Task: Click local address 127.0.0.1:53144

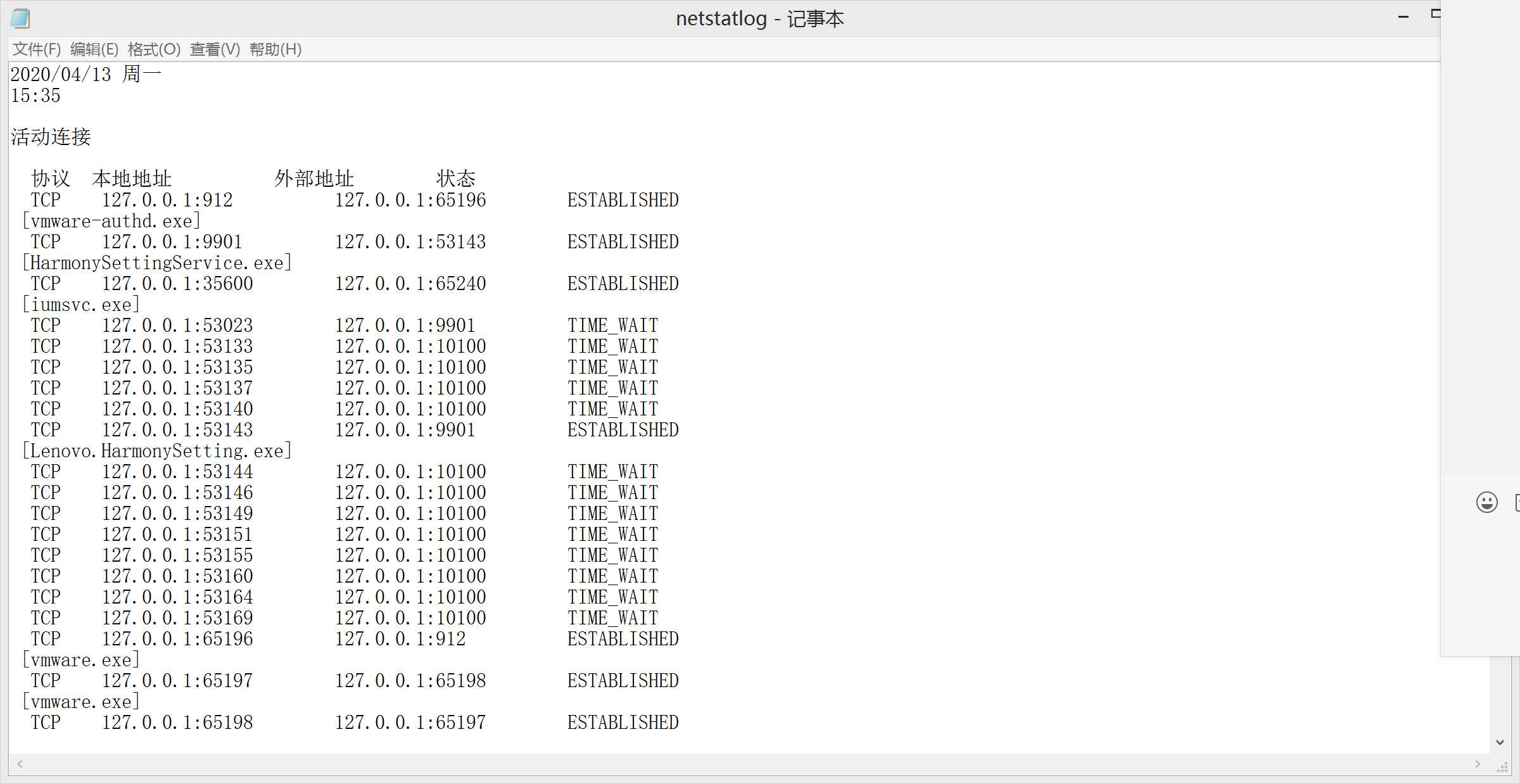Action: coord(177,472)
